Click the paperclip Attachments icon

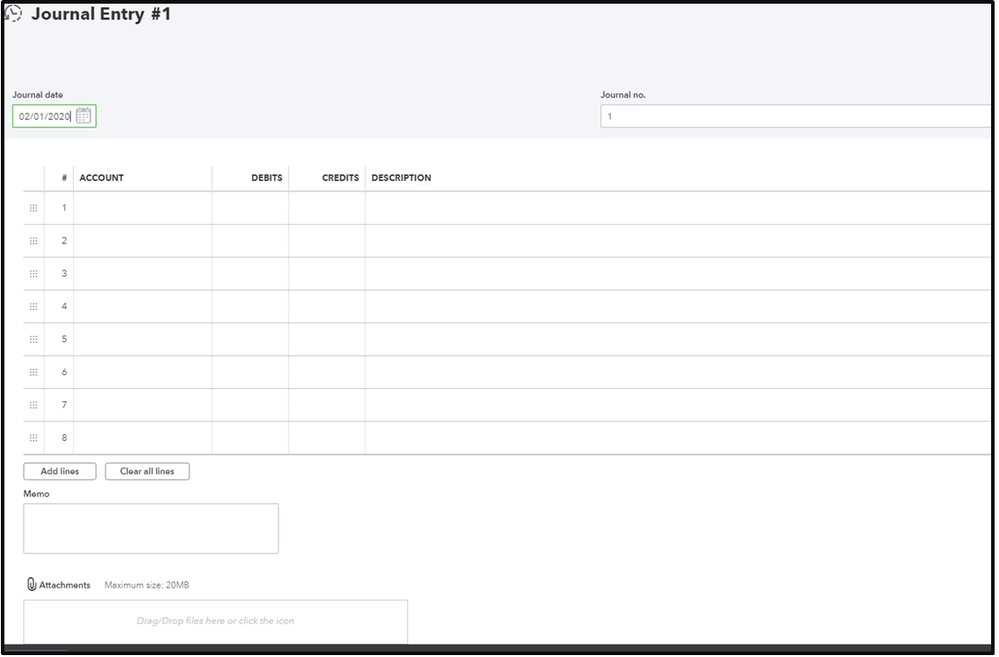31,585
